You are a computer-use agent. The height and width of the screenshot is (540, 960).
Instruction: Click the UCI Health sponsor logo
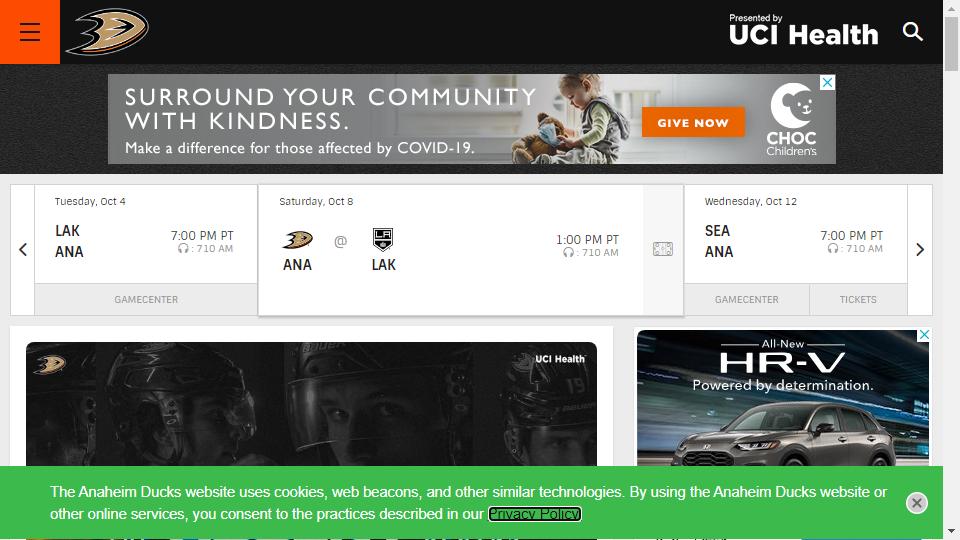pyautogui.click(x=803, y=30)
